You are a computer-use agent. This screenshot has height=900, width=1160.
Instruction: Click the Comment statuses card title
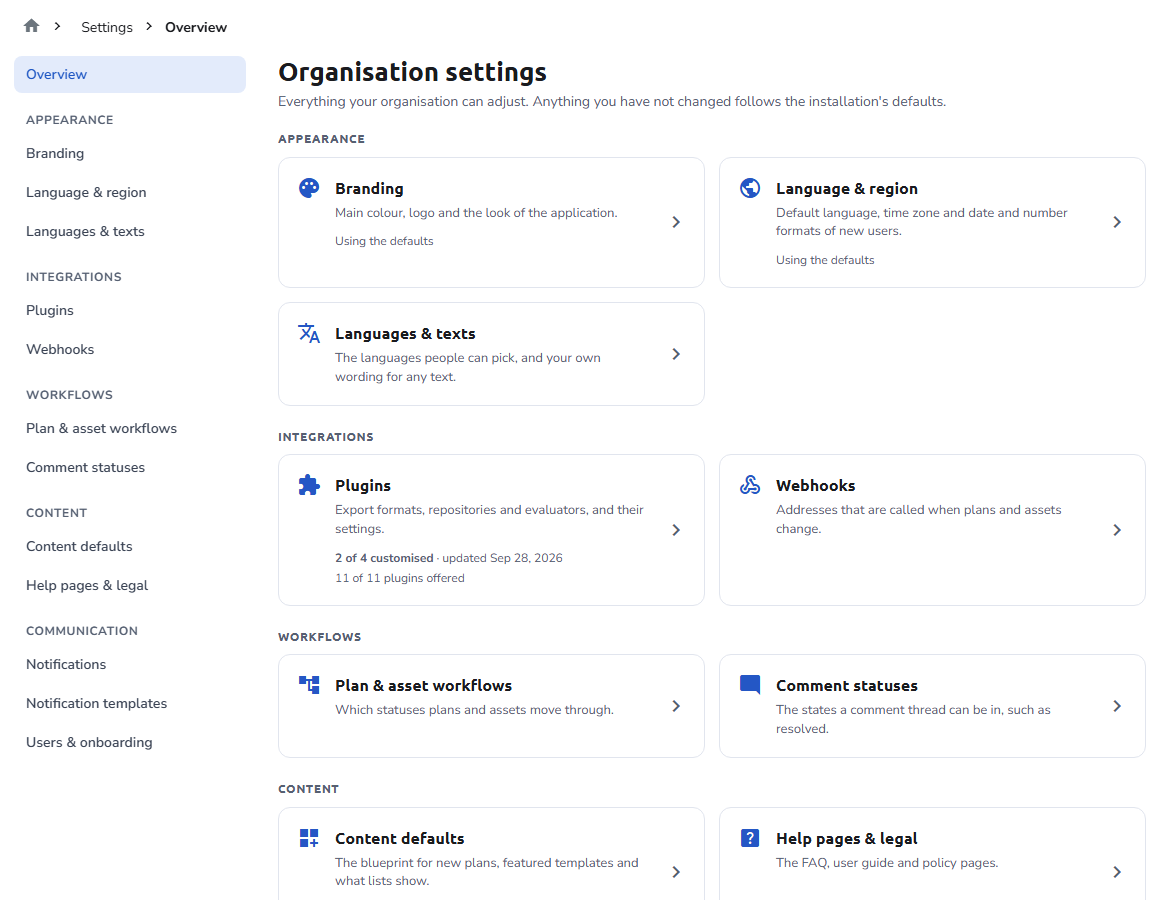point(847,686)
